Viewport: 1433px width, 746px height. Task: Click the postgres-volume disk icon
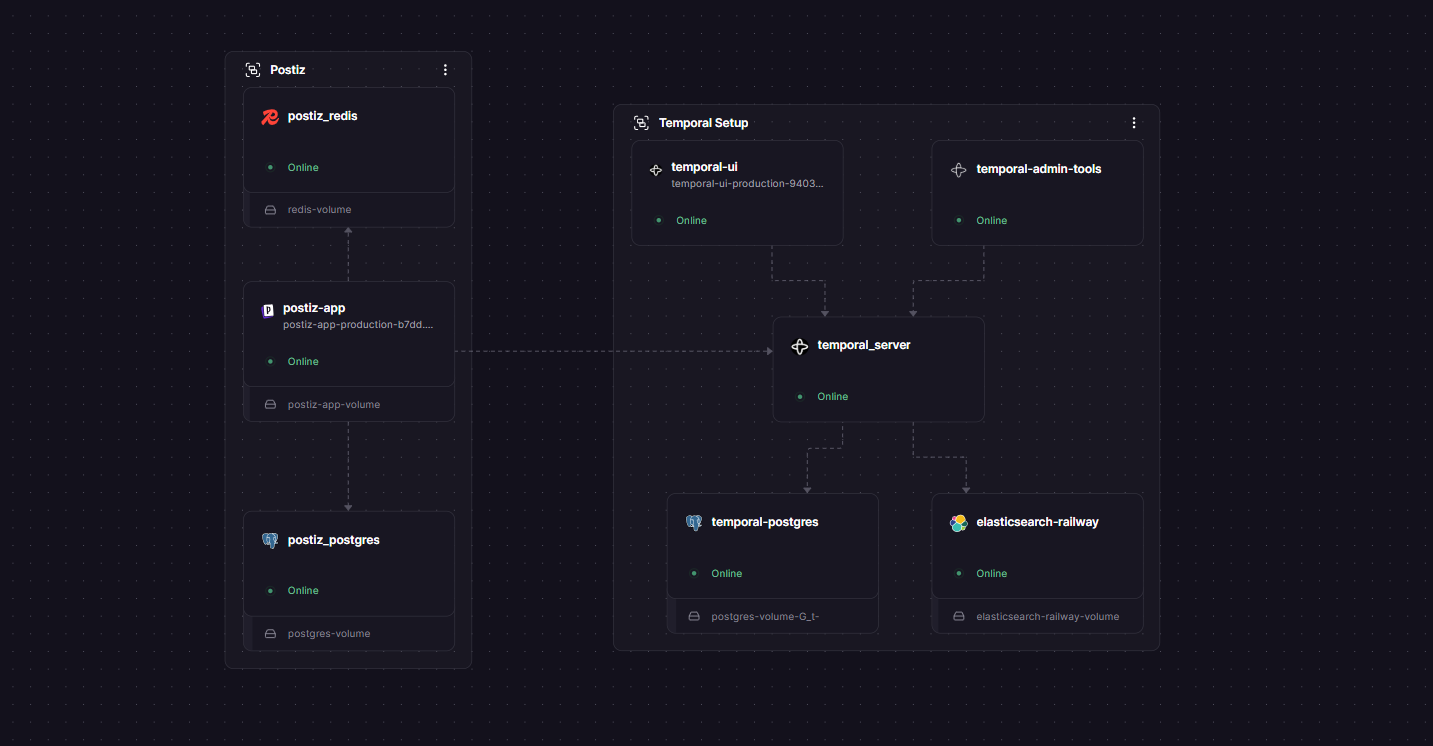[270, 634]
